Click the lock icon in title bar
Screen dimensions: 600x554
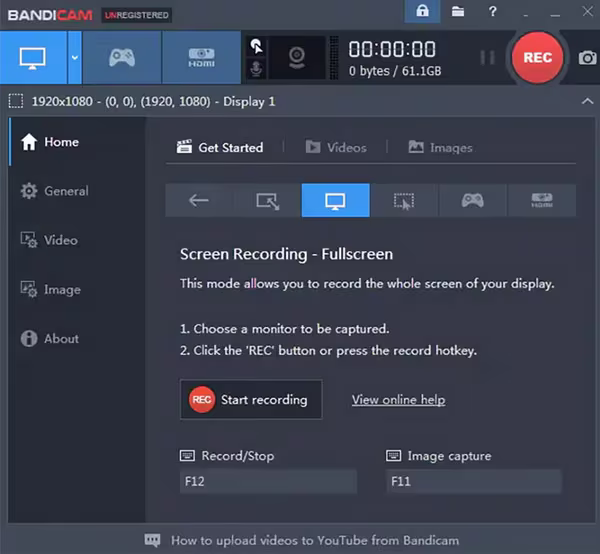(422, 11)
